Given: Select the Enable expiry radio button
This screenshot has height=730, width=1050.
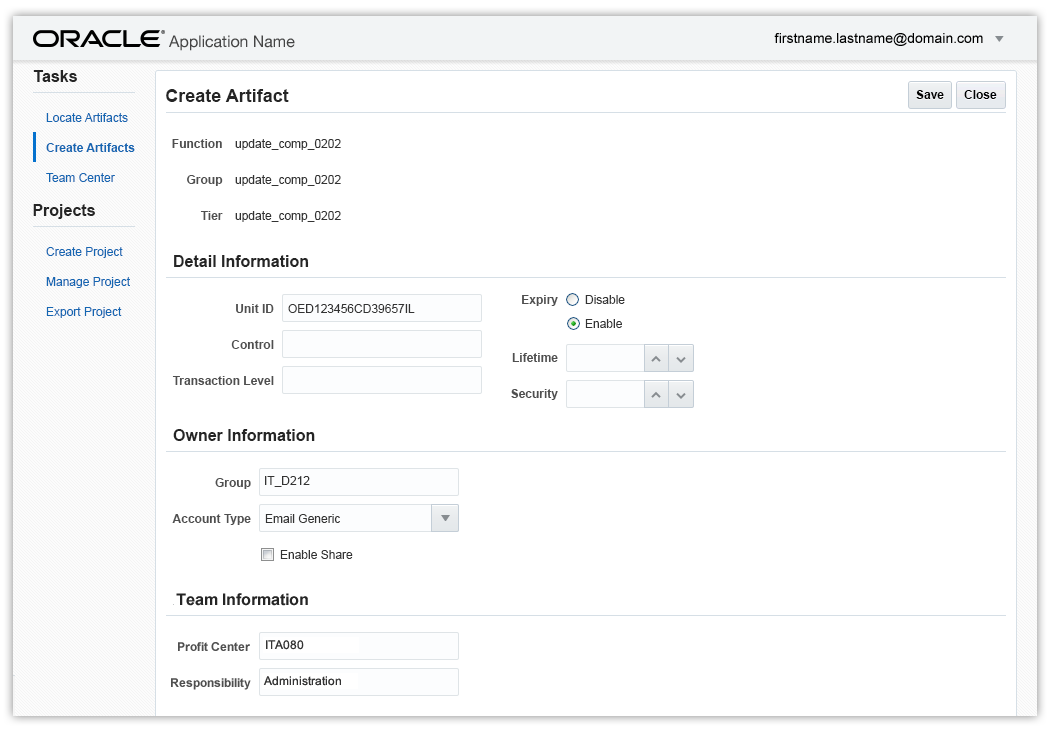Looking at the screenshot, I should [x=573, y=324].
